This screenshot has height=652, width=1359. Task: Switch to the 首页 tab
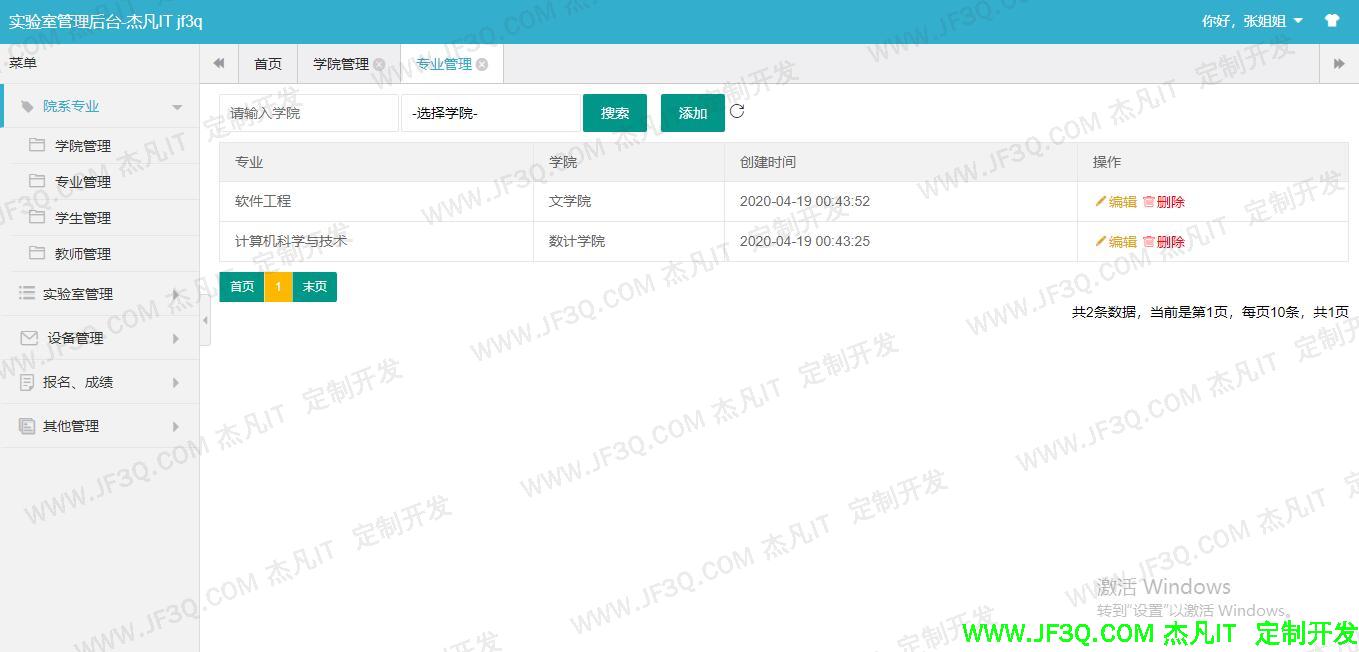click(x=268, y=64)
